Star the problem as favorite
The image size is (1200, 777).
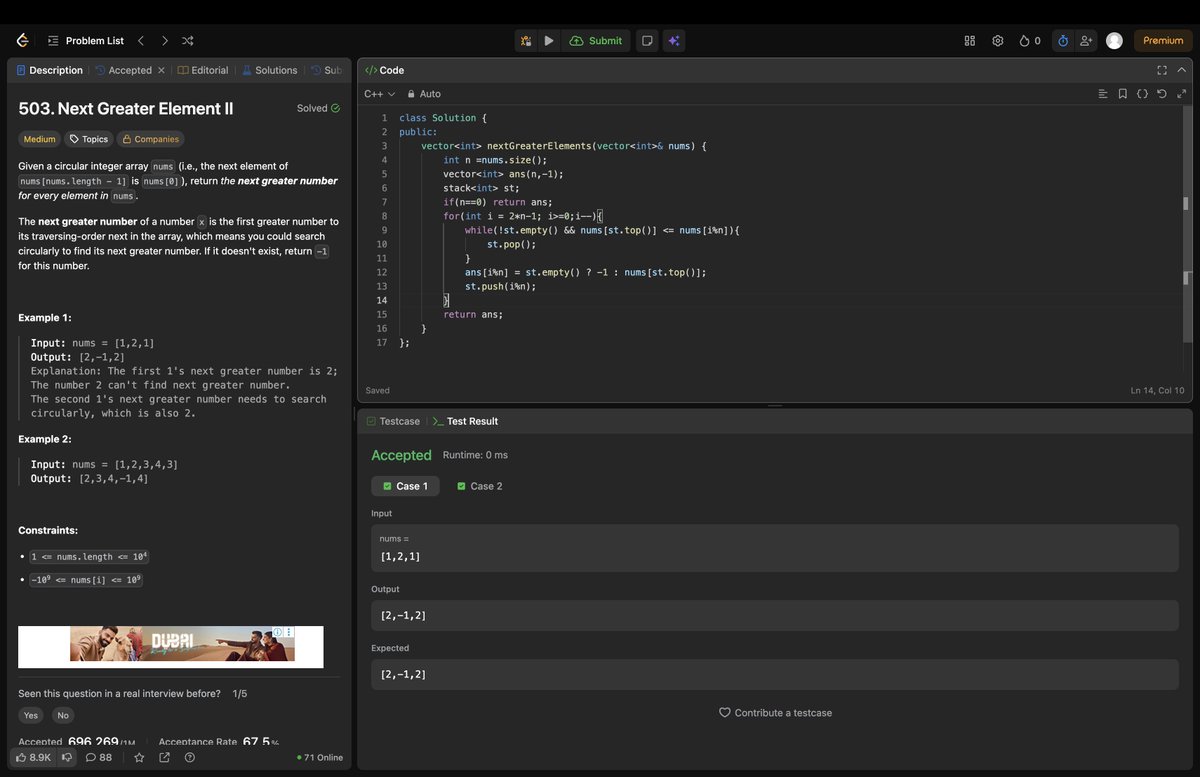139,757
